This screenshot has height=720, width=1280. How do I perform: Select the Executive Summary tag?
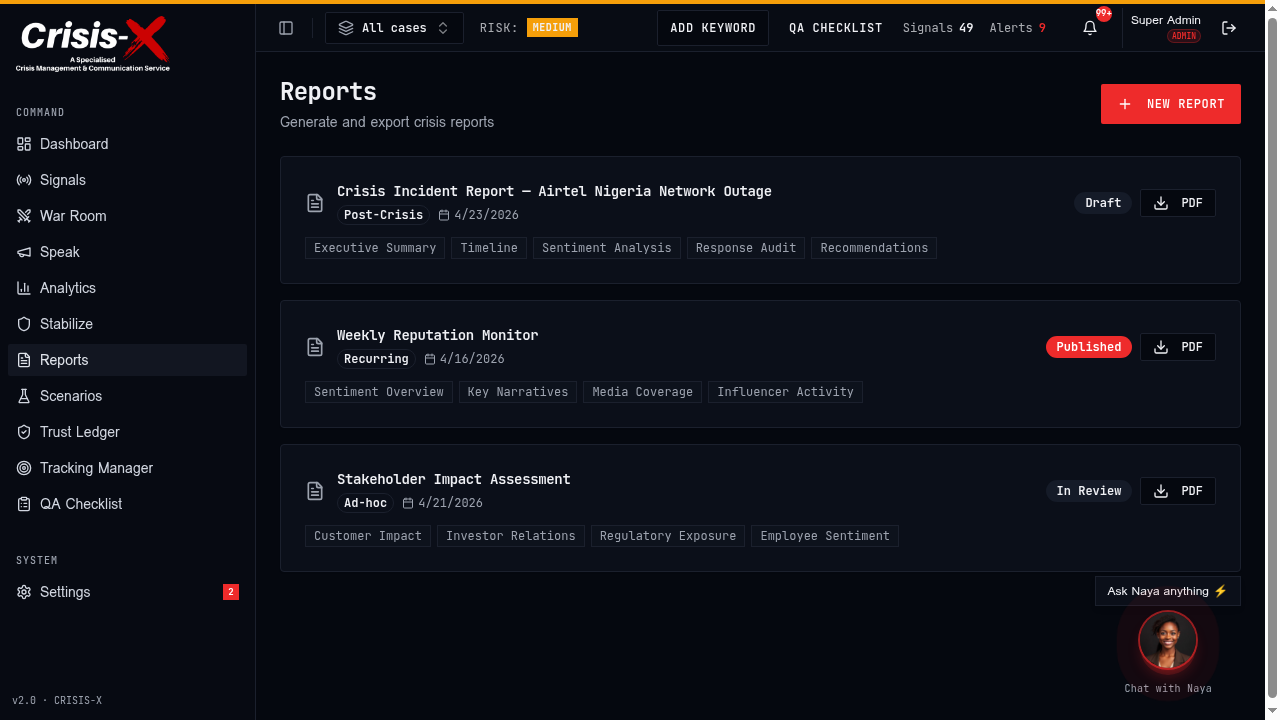pyautogui.click(x=375, y=248)
